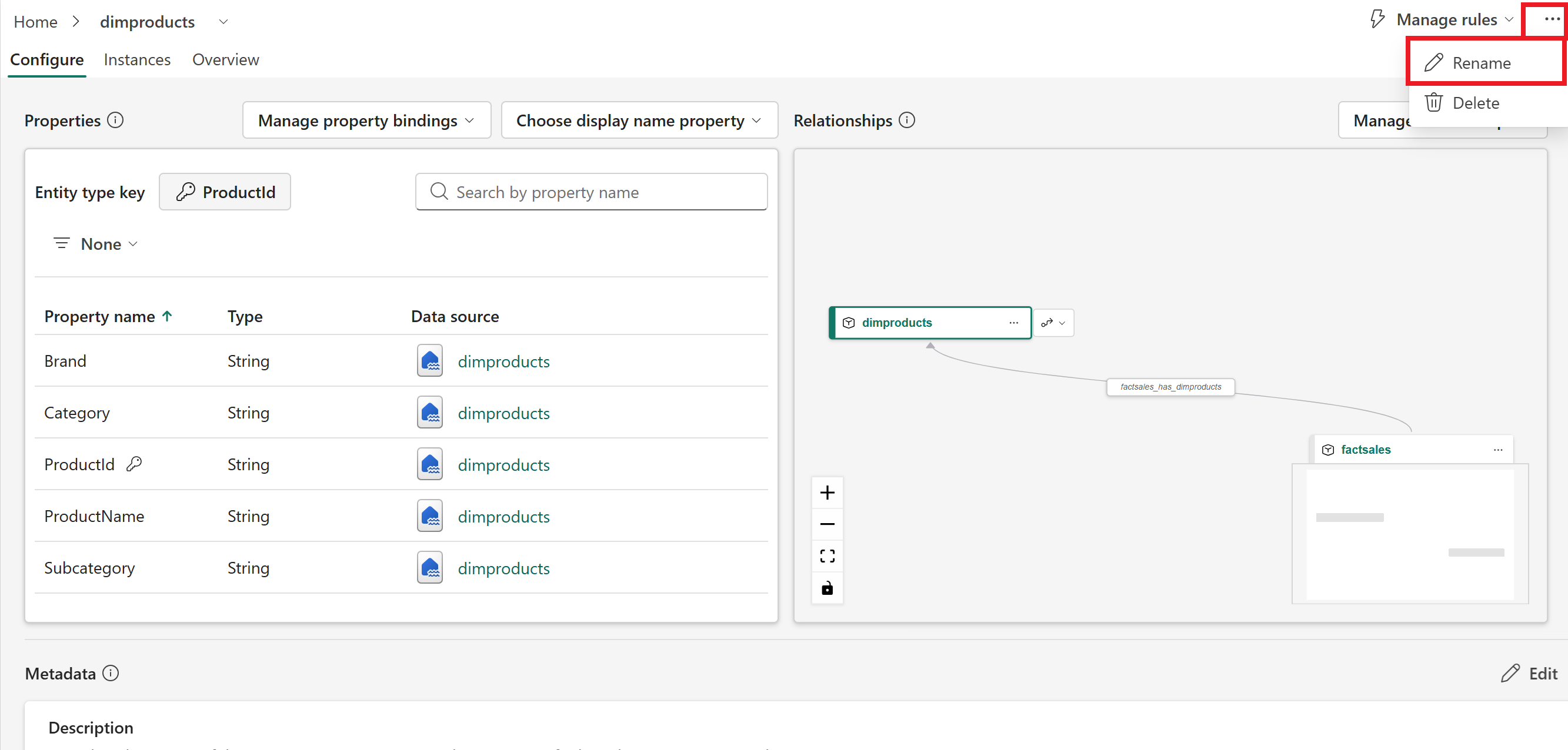Click the ProductId entity type key button
The height and width of the screenshot is (750, 1568).
[225, 192]
